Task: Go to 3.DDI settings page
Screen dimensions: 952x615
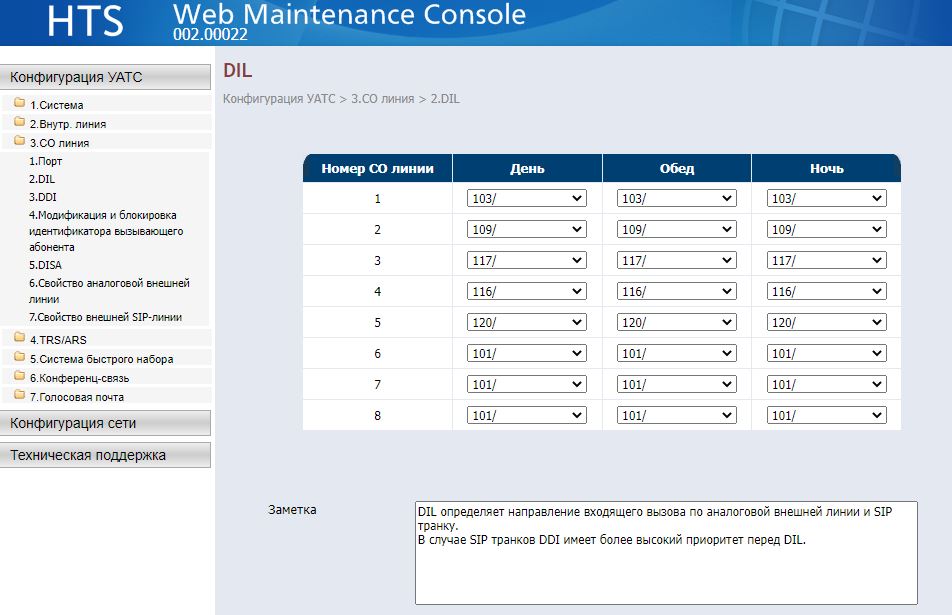Action: click(x=42, y=197)
